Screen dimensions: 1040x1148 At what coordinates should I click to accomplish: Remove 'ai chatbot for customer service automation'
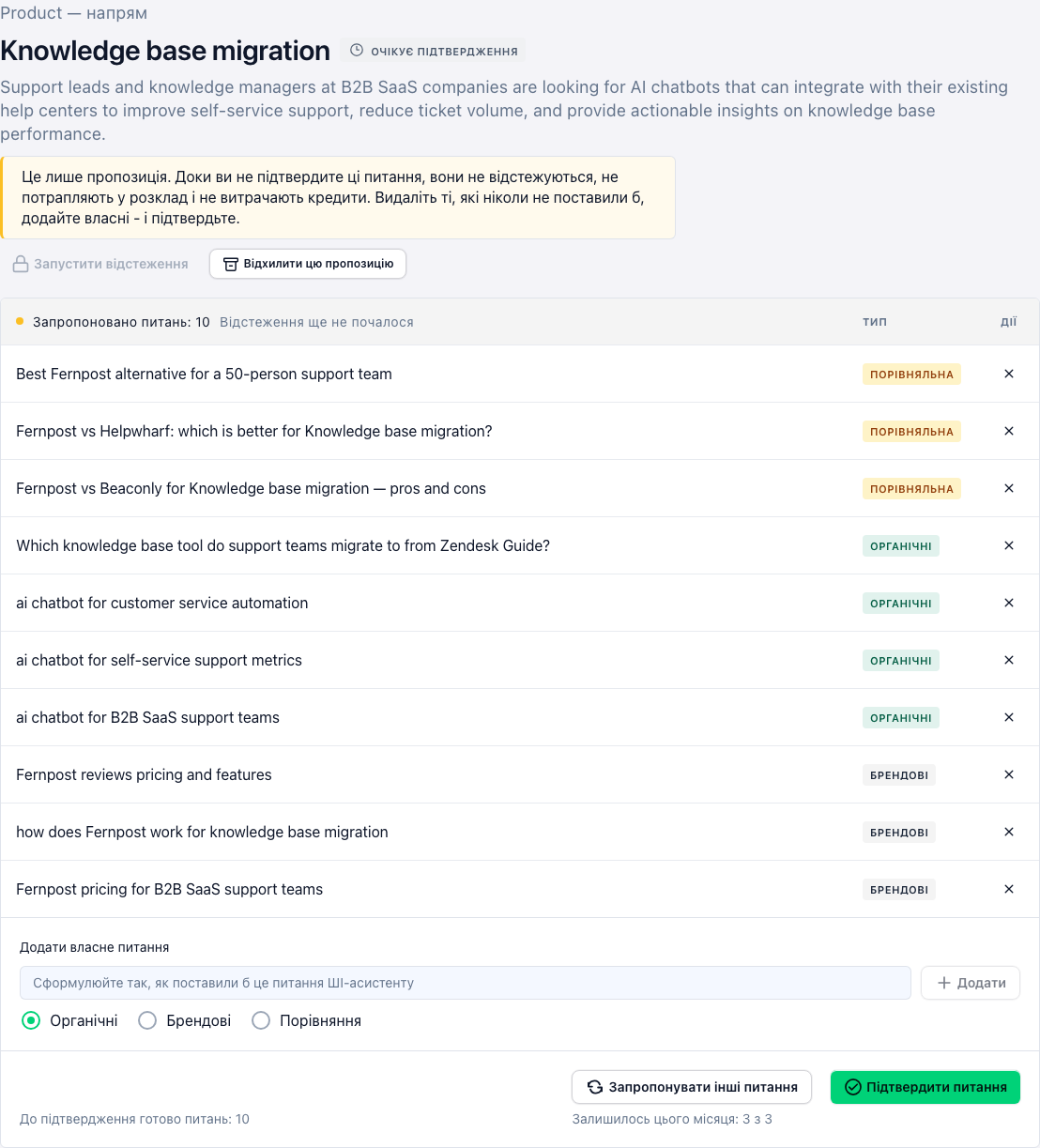tap(1009, 603)
